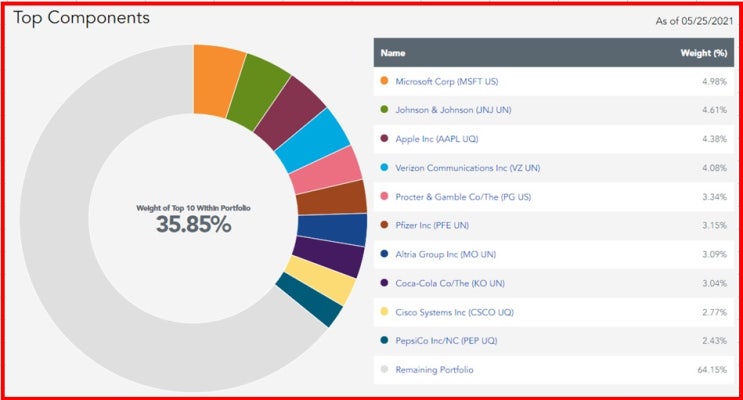Select the yellow donut chart slice
The width and height of the screenshot is (743, 400).
(x=321, y=281)
